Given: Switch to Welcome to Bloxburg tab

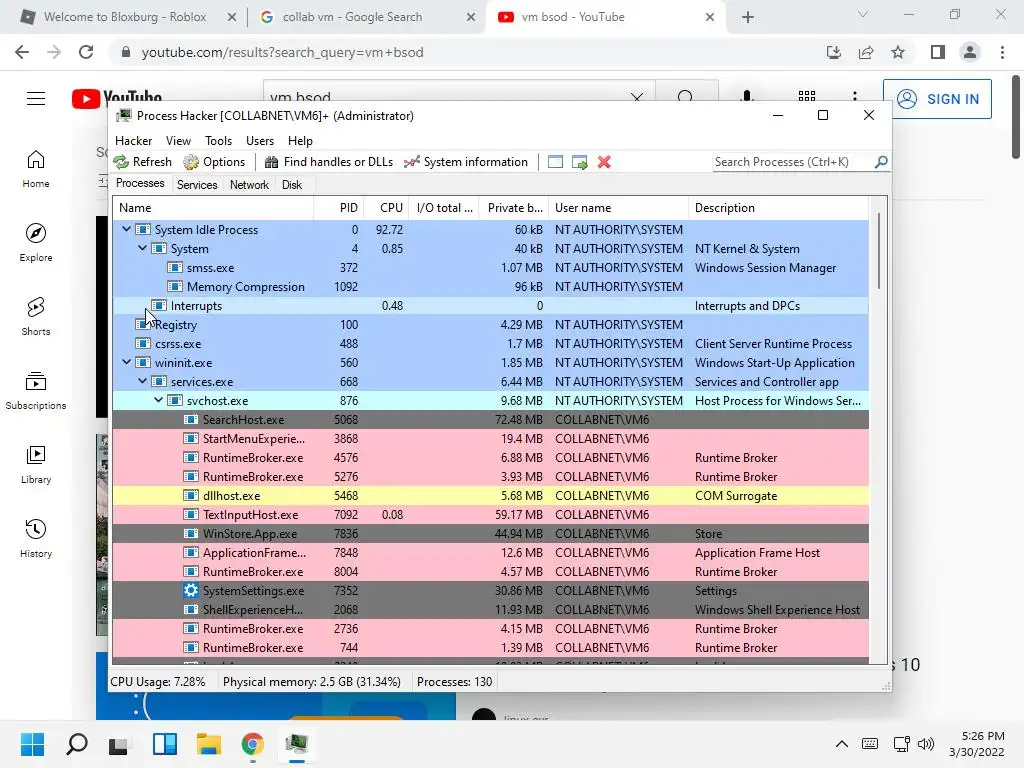Looking at the screenshot, I should pos(124,17).
